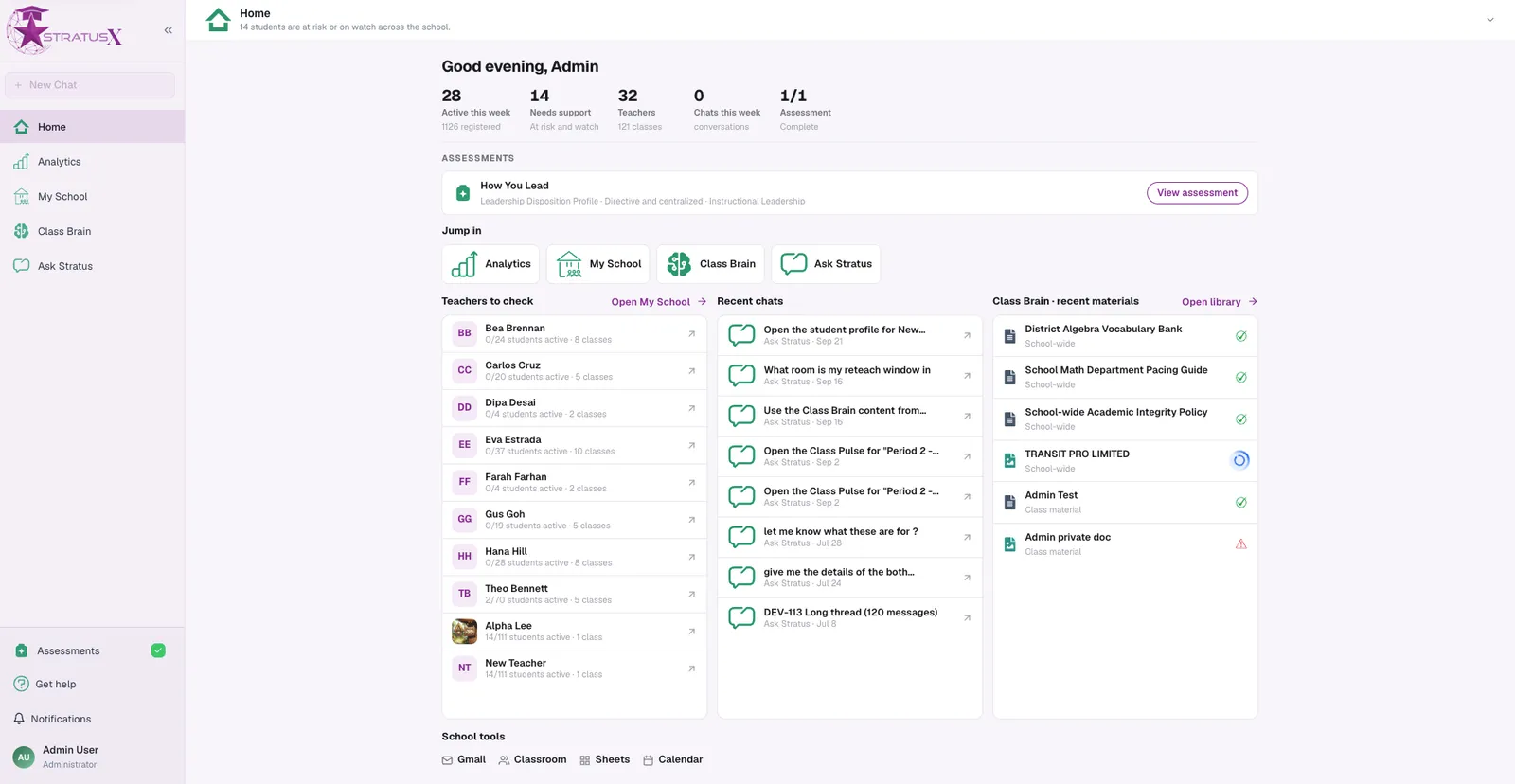Viewport: 1515px width, 784px height.
Task: Open the Admin User profile avatar
Action: point(24,757)
